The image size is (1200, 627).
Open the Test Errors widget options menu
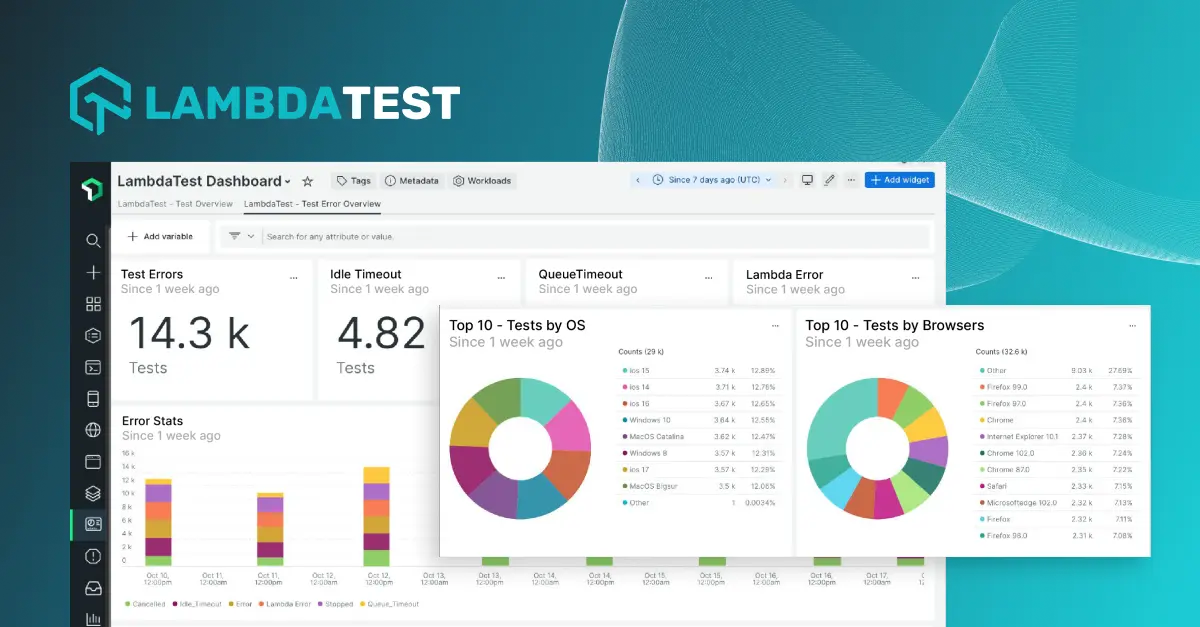click(x=294, y=277)
